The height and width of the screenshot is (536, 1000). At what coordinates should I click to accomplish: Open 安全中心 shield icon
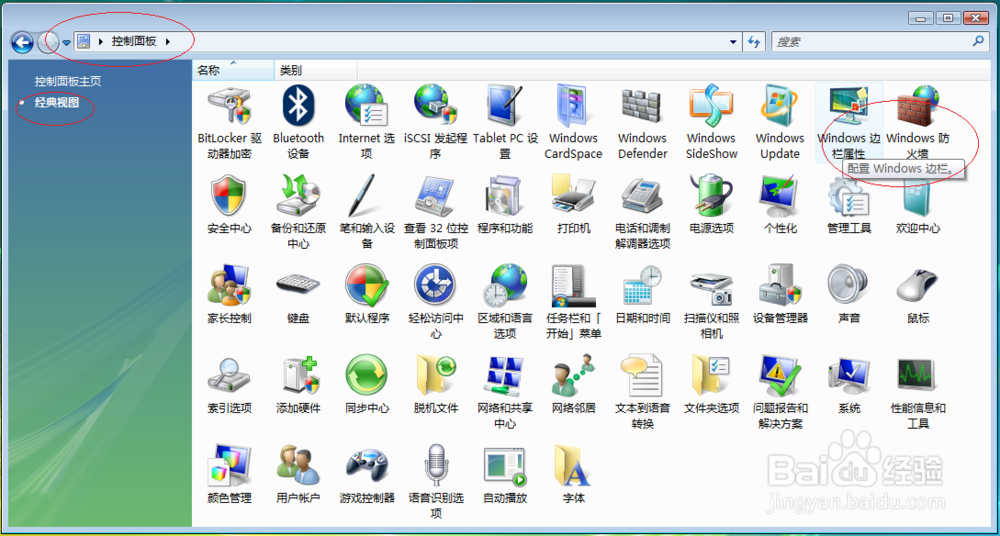click(x=229, y=196)
